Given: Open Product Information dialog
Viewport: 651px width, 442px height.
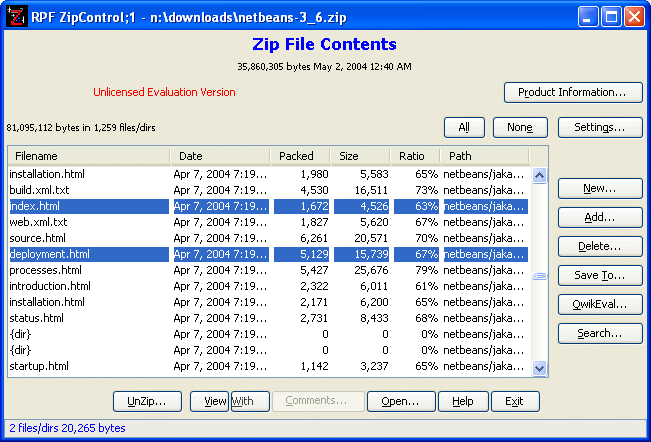Looking at the screenshot, I should tap(573, 92).
